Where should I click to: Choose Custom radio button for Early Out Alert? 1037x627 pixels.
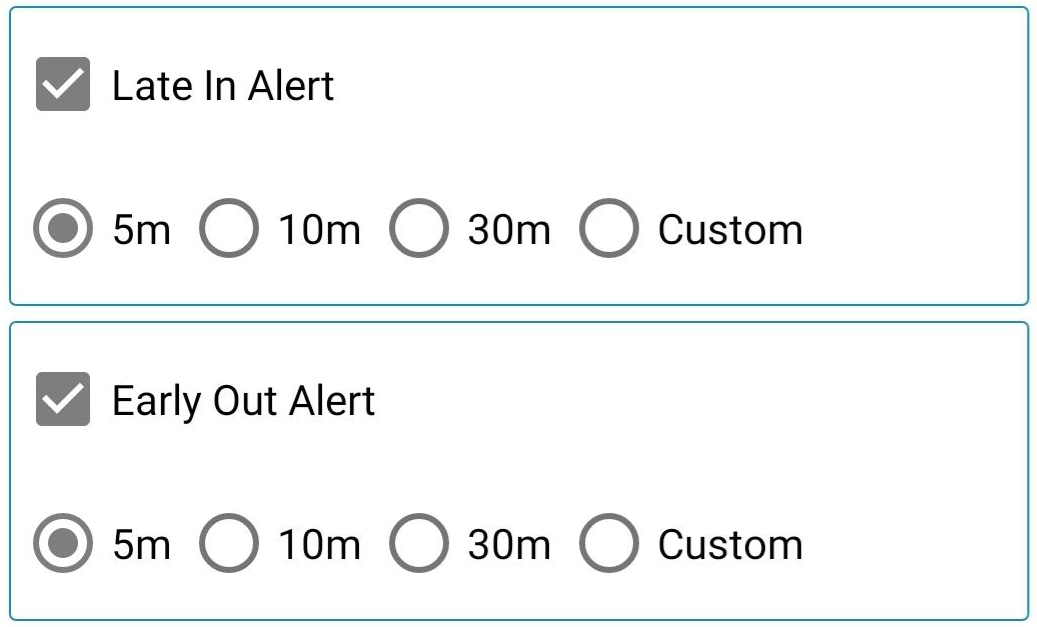608,545
